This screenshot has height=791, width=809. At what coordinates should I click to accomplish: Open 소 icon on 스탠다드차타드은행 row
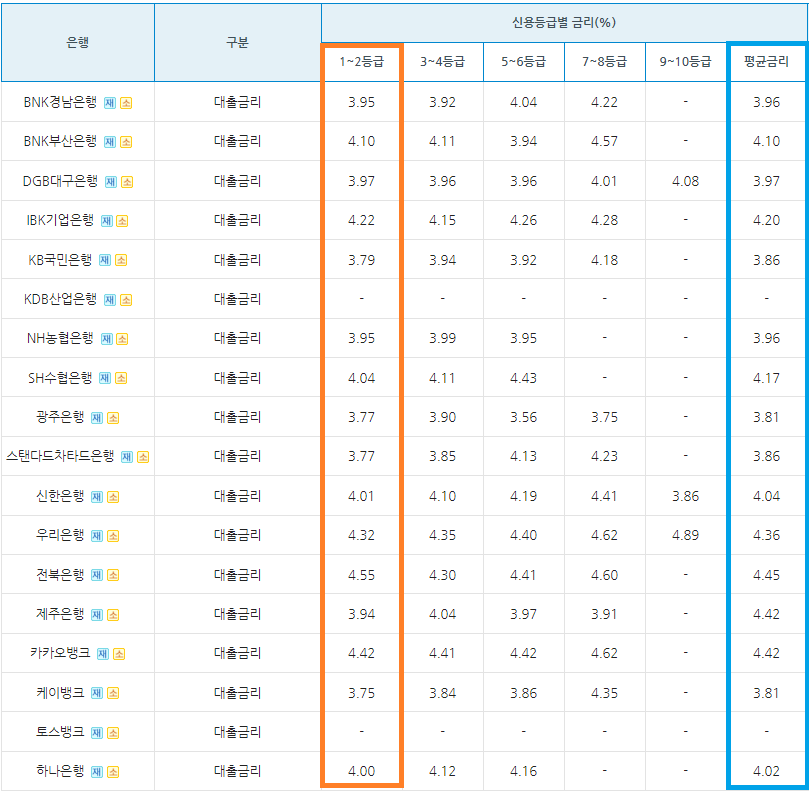click(x=143, y=457)
